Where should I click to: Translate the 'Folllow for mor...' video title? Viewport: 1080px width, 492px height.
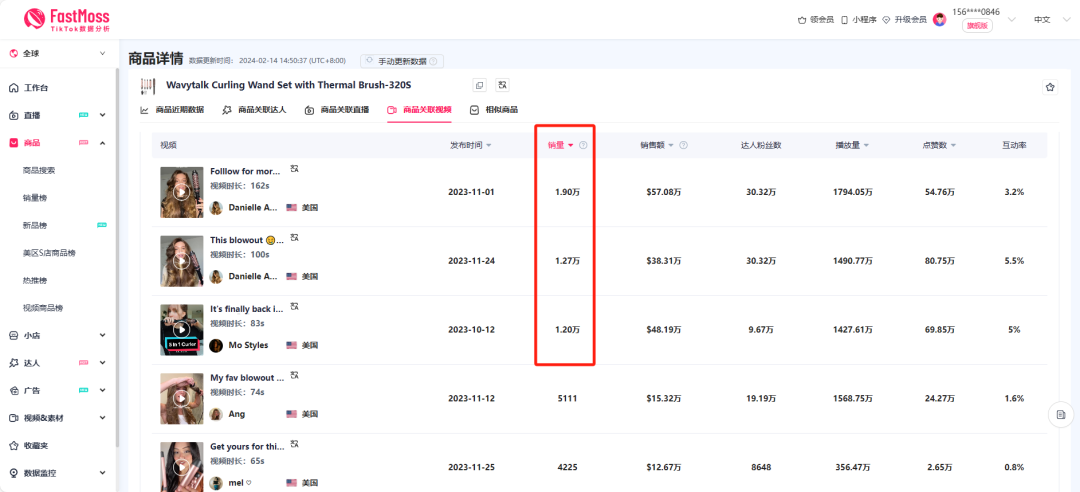tap(294, 169)
